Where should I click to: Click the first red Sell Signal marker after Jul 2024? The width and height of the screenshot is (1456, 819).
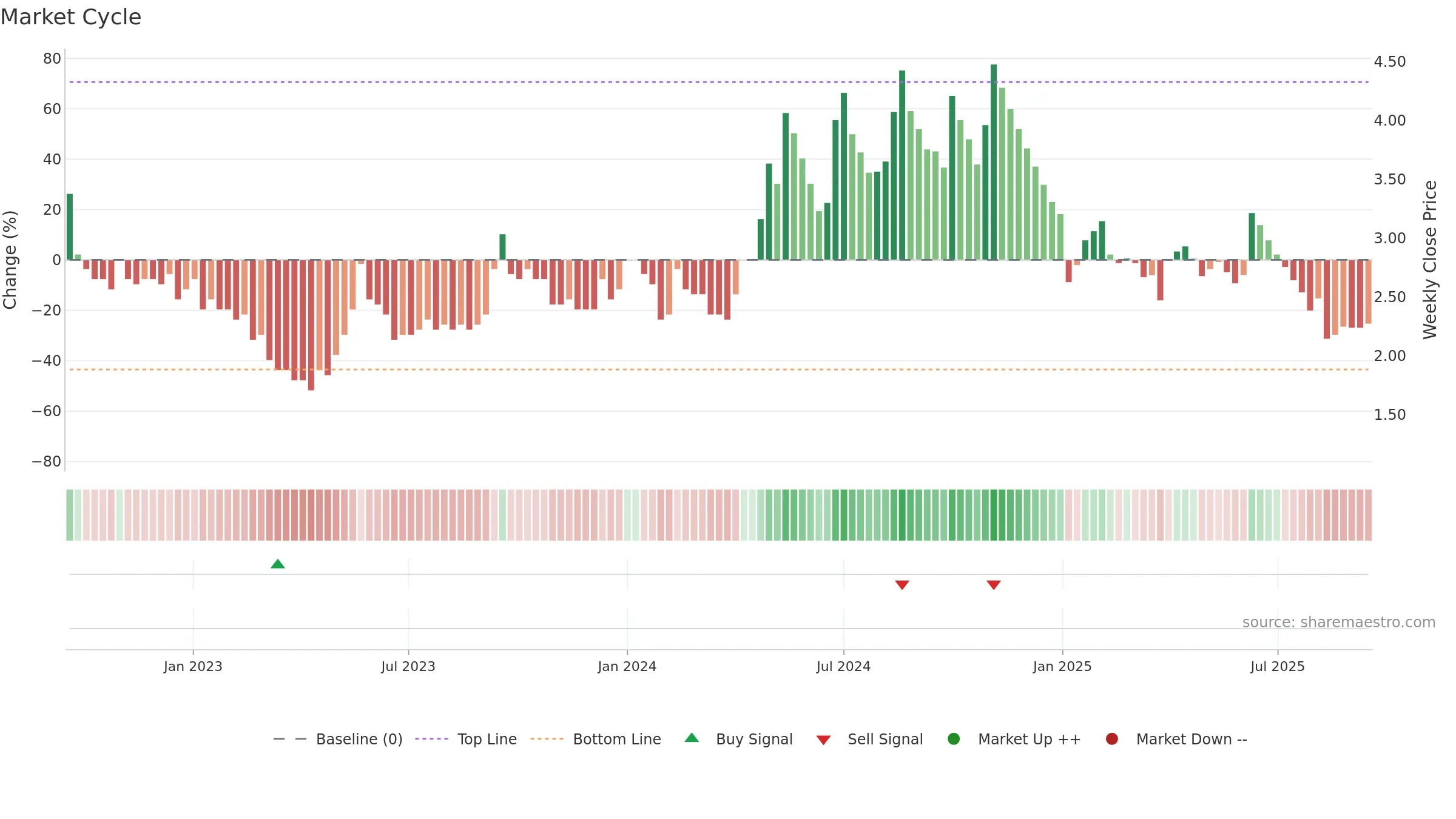click(902, 585)
